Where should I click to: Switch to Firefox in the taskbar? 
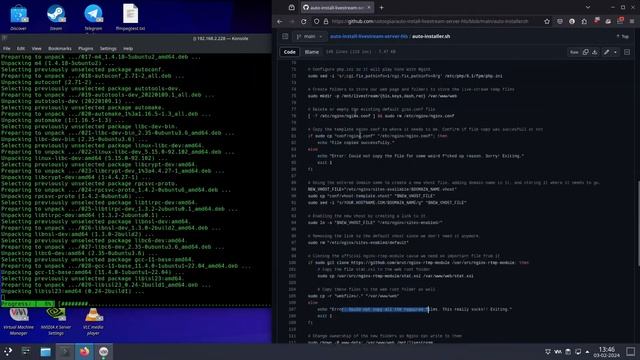click(x=84, y=351)
